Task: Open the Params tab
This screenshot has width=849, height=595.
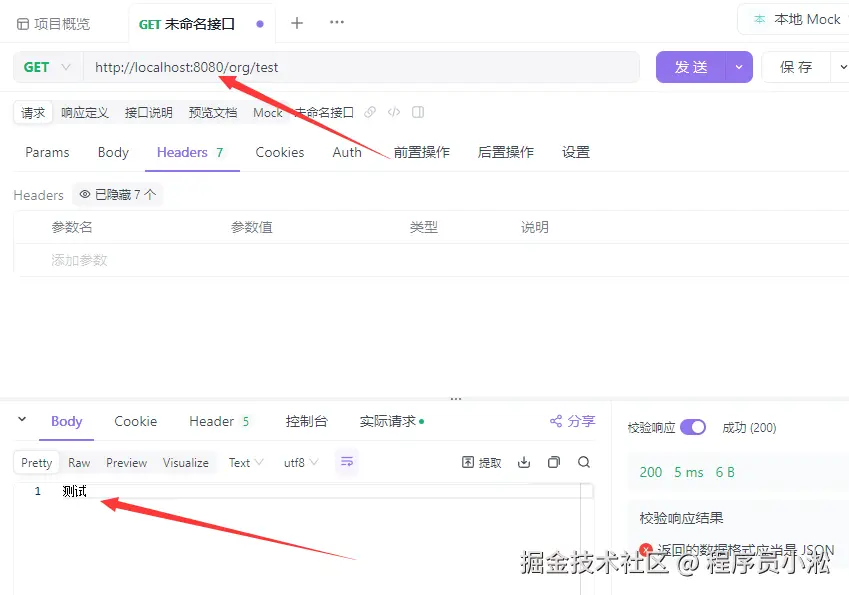Action: tap(47, 152)
